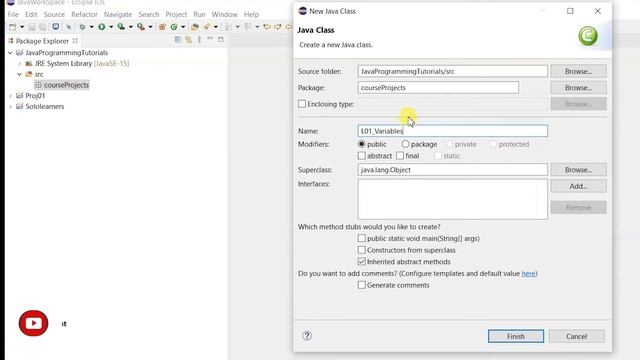Open the New dropdown arrow beside New icon
This screenshot has height=360, width=640.
[22, 27]
